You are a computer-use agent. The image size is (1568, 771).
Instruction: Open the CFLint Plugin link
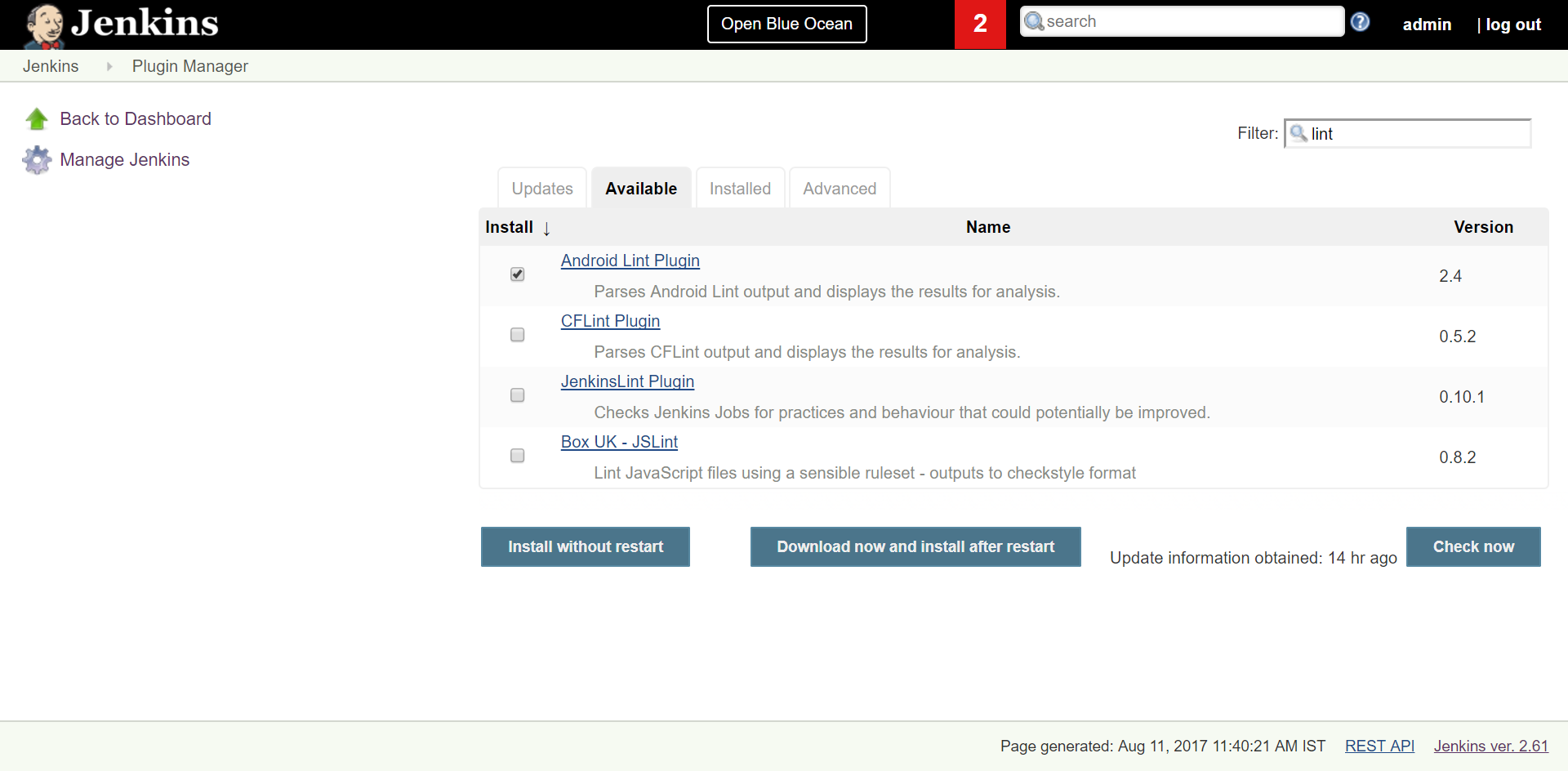click(610, 321)
